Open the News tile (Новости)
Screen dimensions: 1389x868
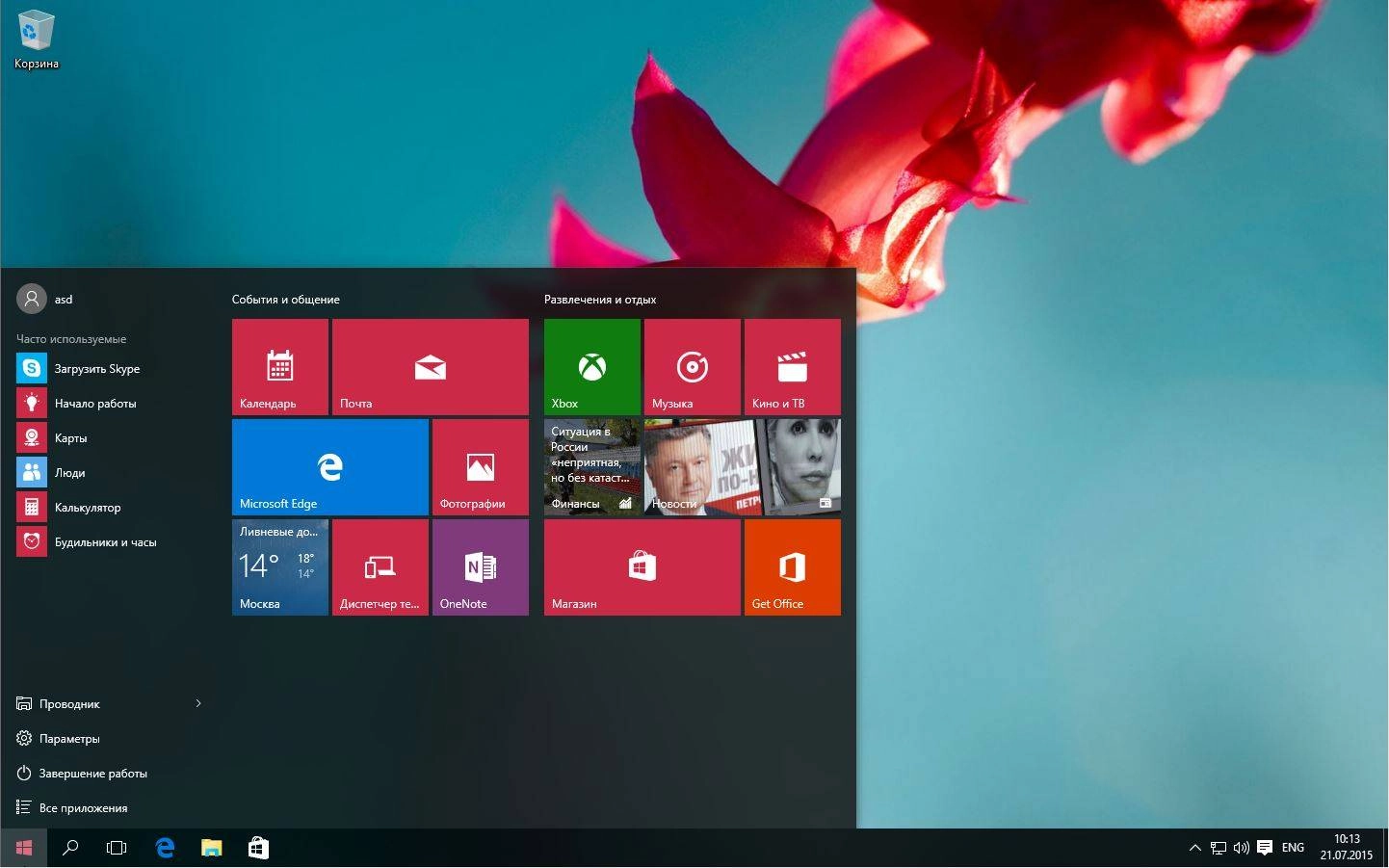742,467
